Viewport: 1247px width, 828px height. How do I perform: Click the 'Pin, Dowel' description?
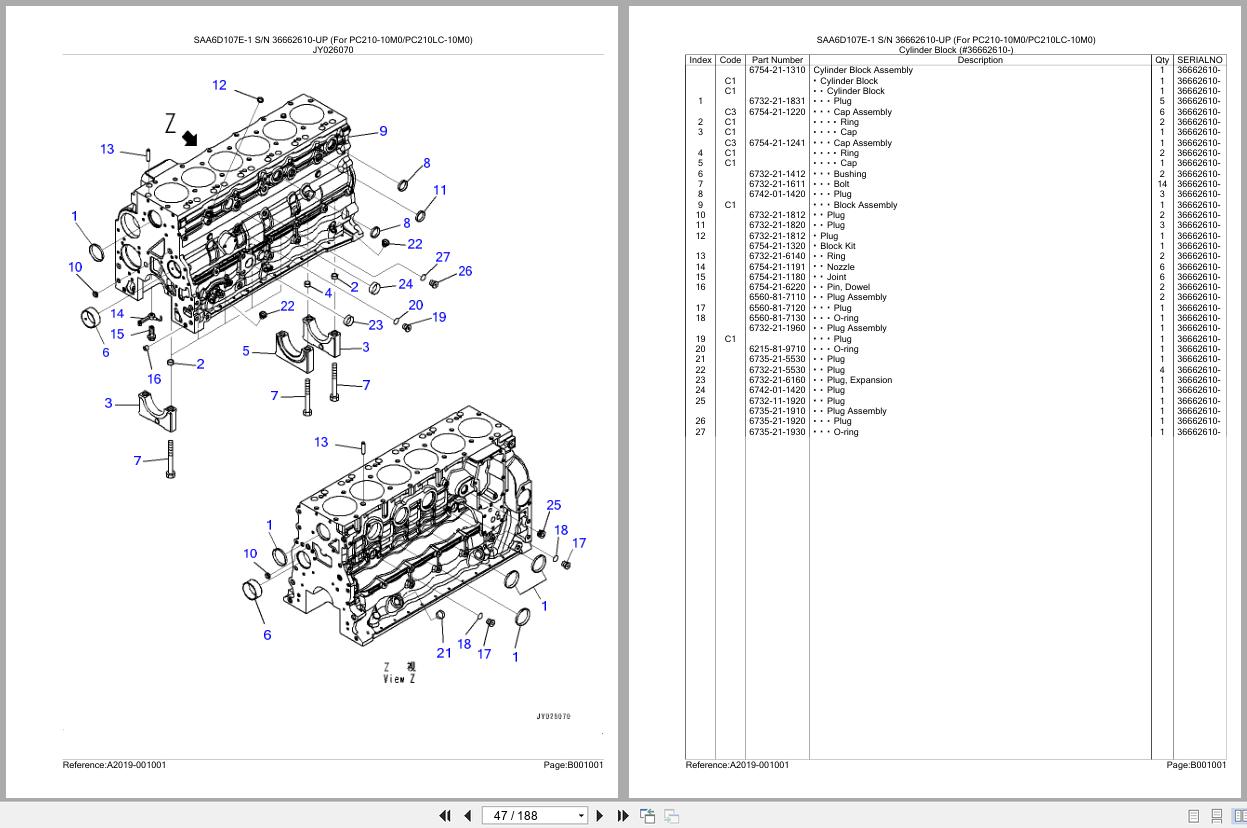coord(848,287)
